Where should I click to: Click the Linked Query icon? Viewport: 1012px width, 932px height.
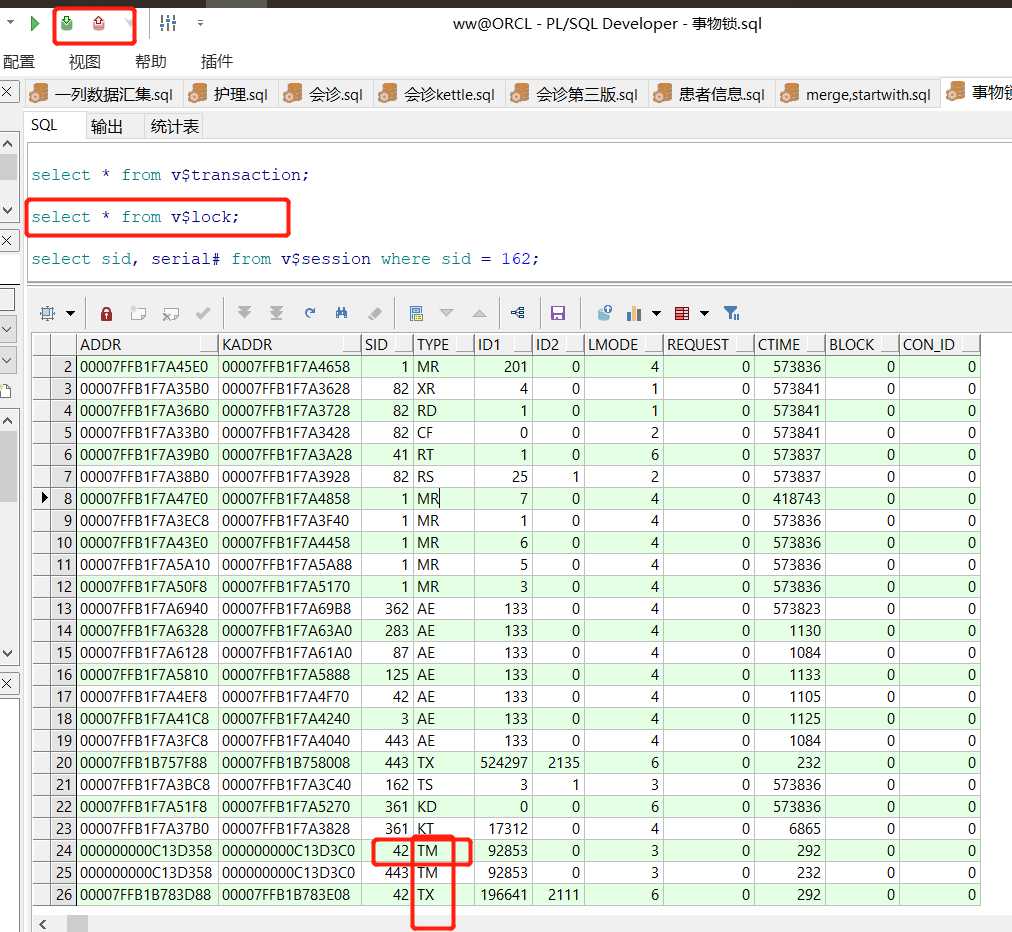coord(518,313)
